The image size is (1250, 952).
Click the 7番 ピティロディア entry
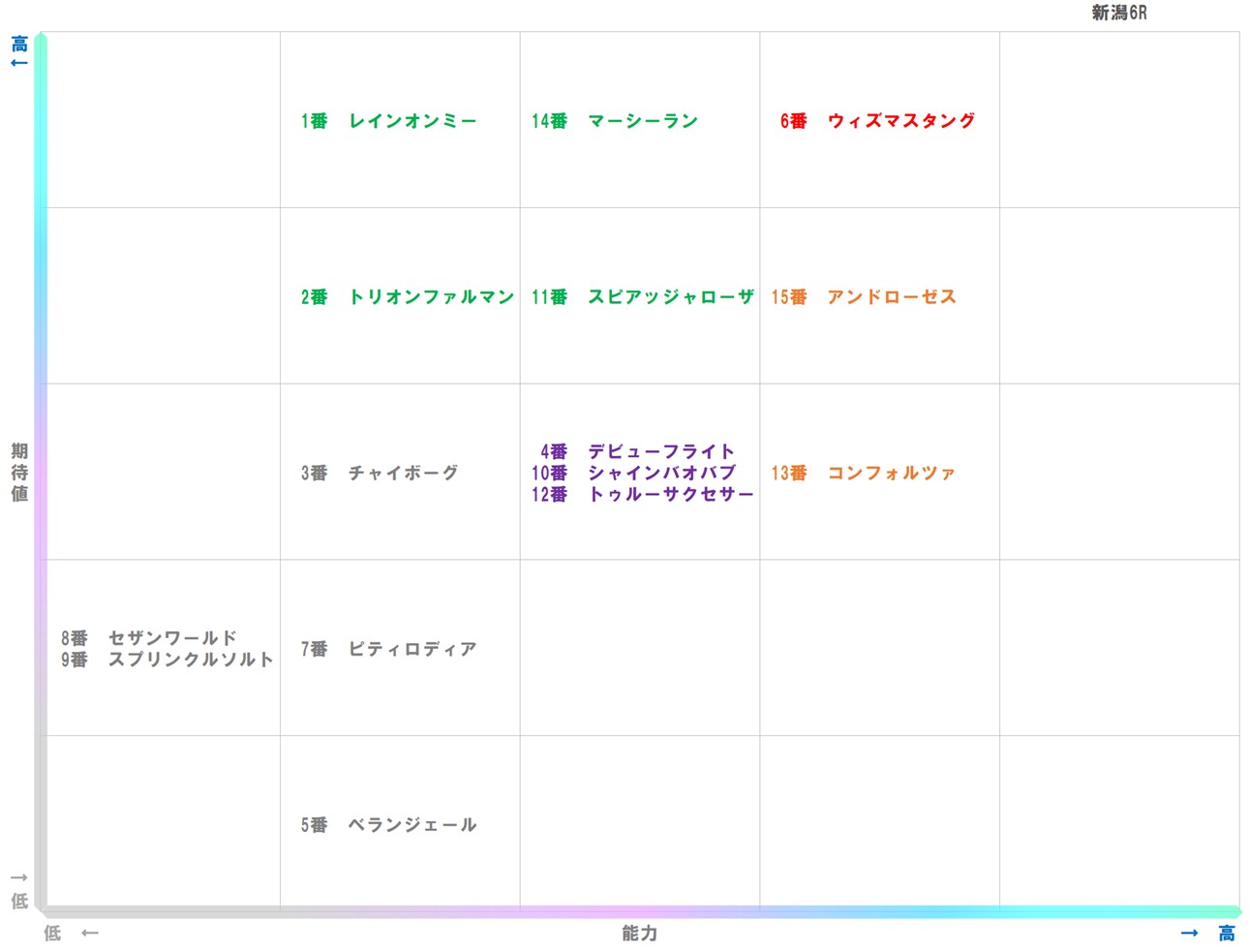click(388, 649)
